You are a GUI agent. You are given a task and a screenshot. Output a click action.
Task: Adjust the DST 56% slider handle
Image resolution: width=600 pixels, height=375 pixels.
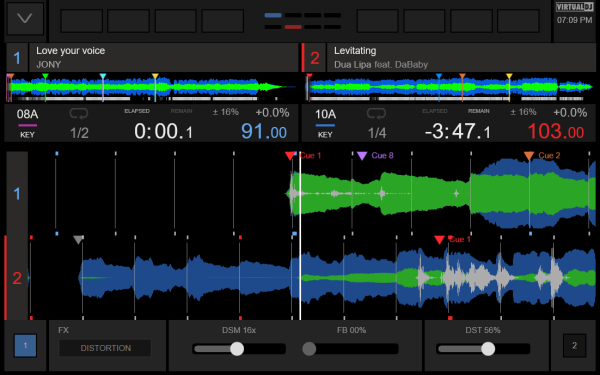488,349
